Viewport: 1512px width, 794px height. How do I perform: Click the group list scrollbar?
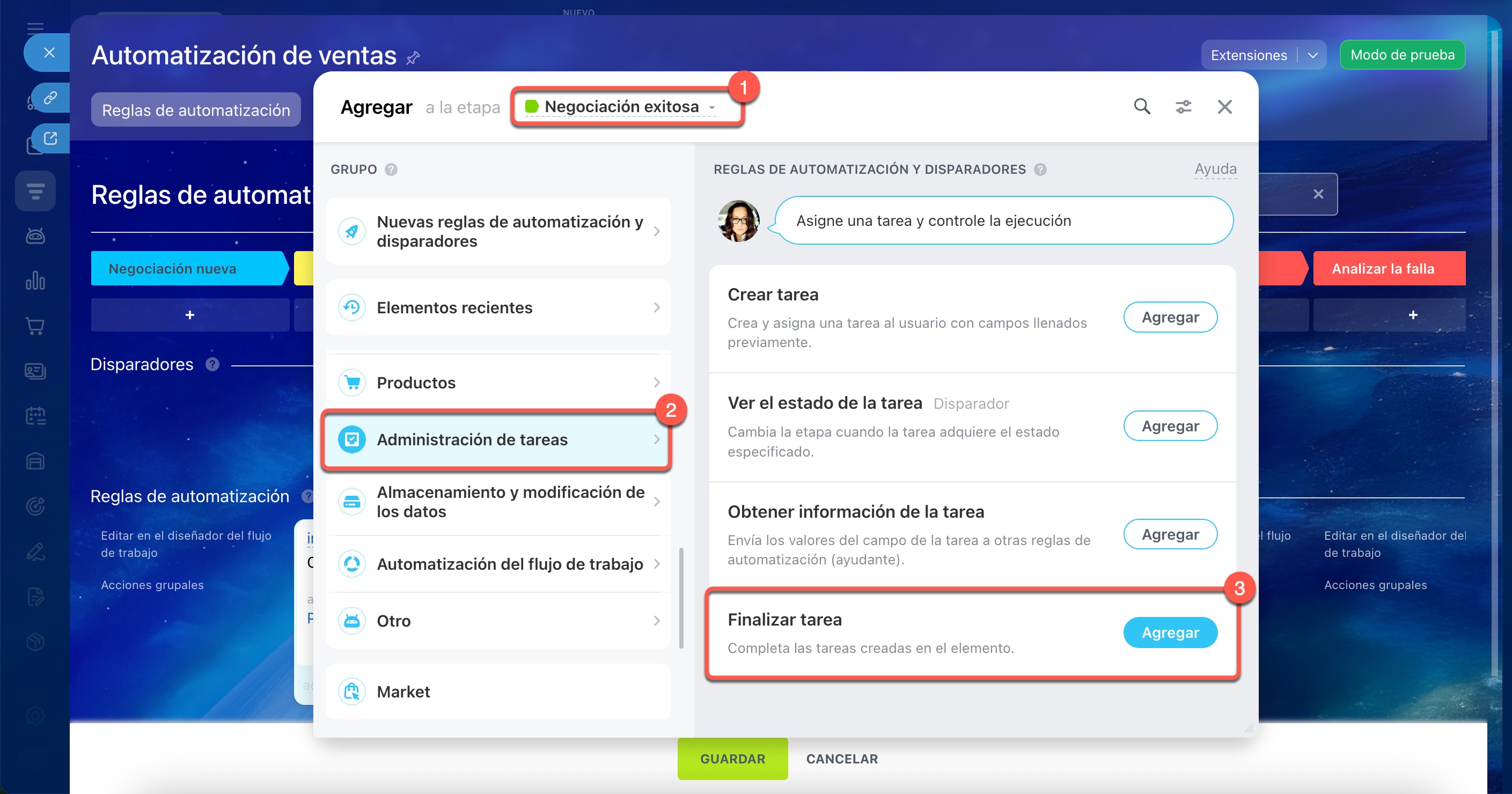[x=681, y=598]
